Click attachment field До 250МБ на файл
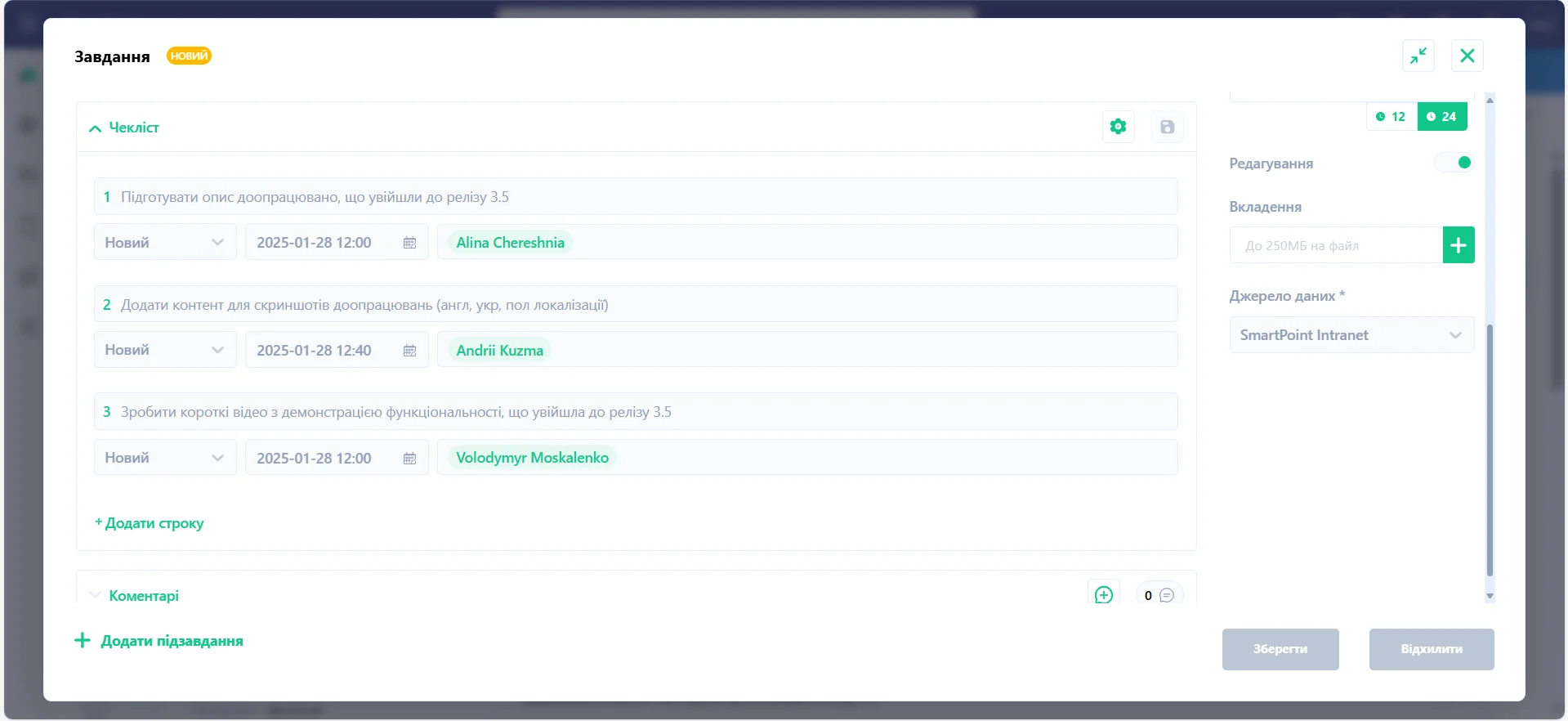Screen dimensions: 1568x721 point(1336,245)
